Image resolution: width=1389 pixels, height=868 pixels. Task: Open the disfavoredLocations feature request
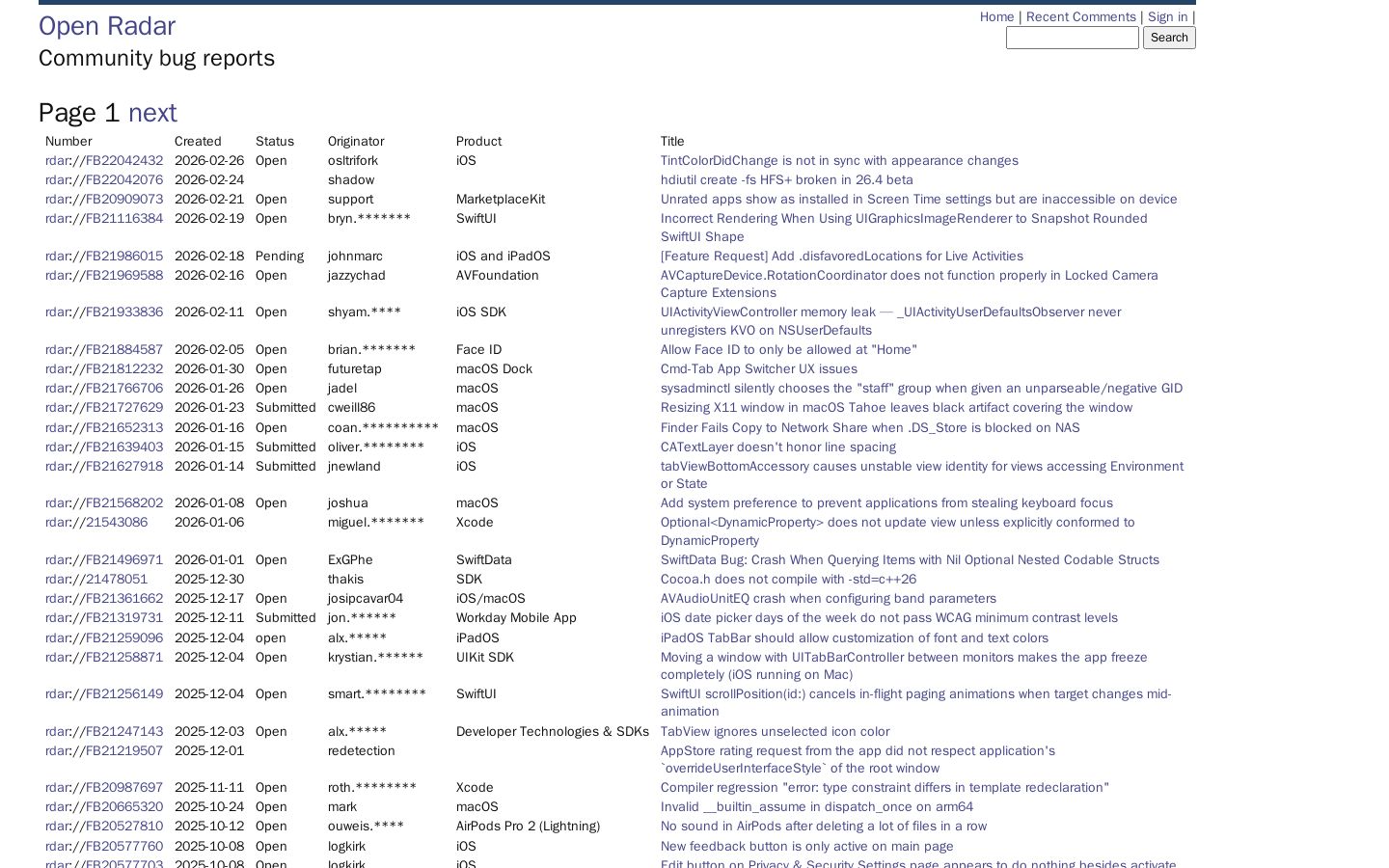pos(842,257)
